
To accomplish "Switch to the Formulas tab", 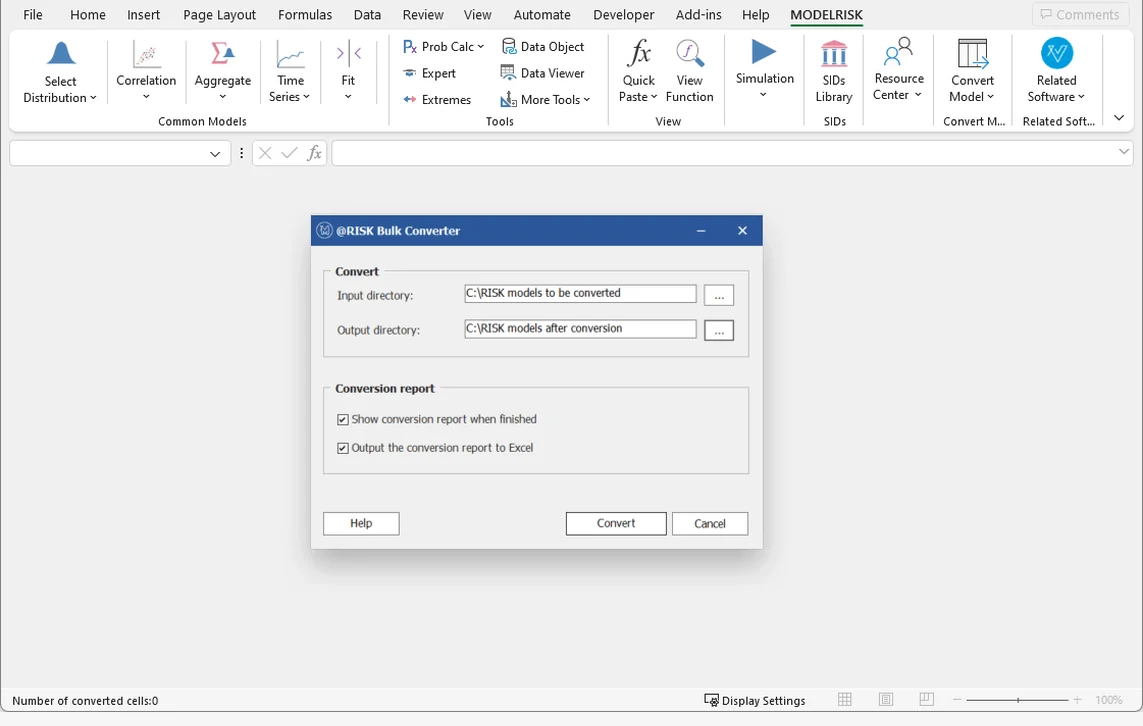I will pos(305,15).
